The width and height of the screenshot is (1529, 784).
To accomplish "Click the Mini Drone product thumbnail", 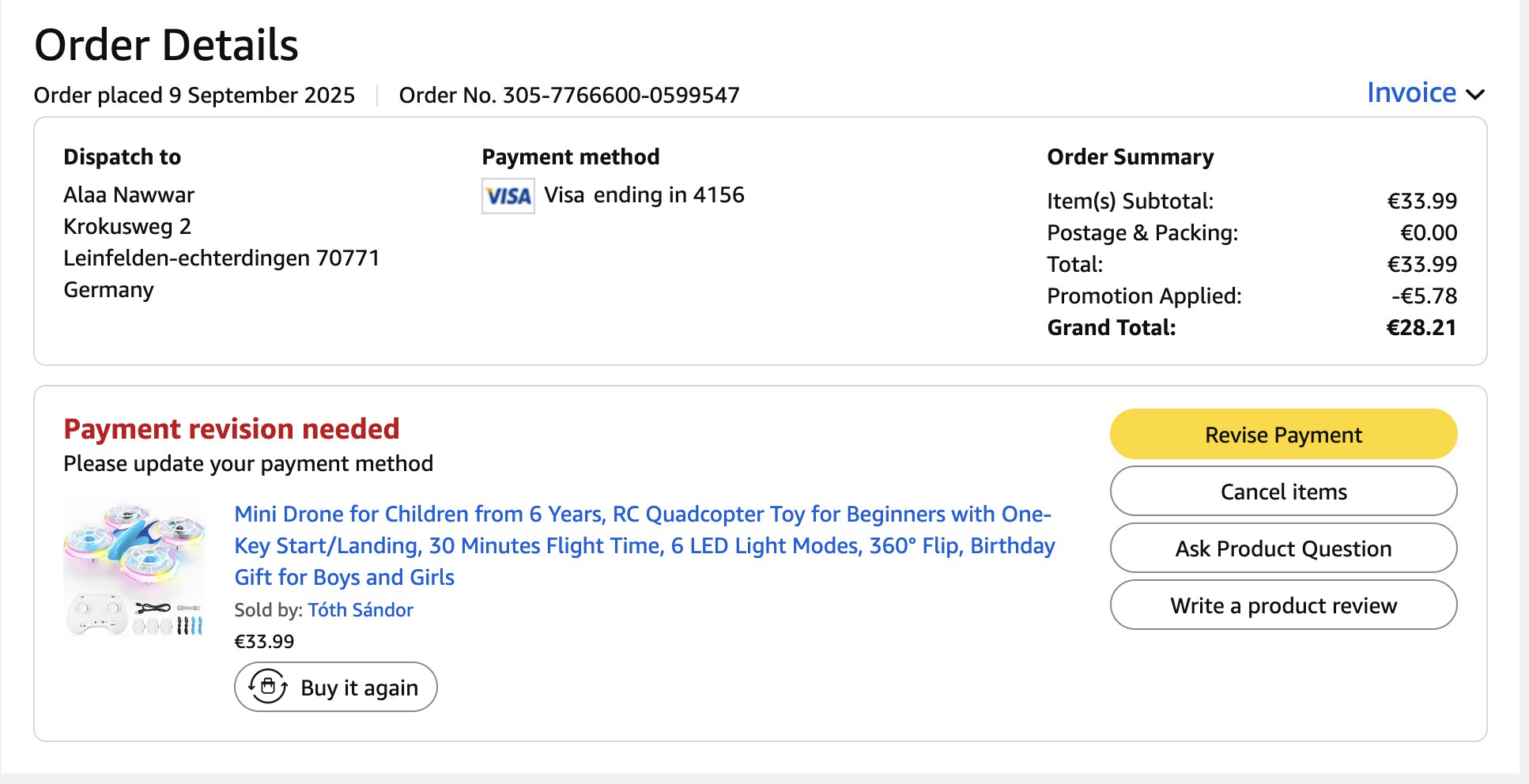I will pos(134,567).
